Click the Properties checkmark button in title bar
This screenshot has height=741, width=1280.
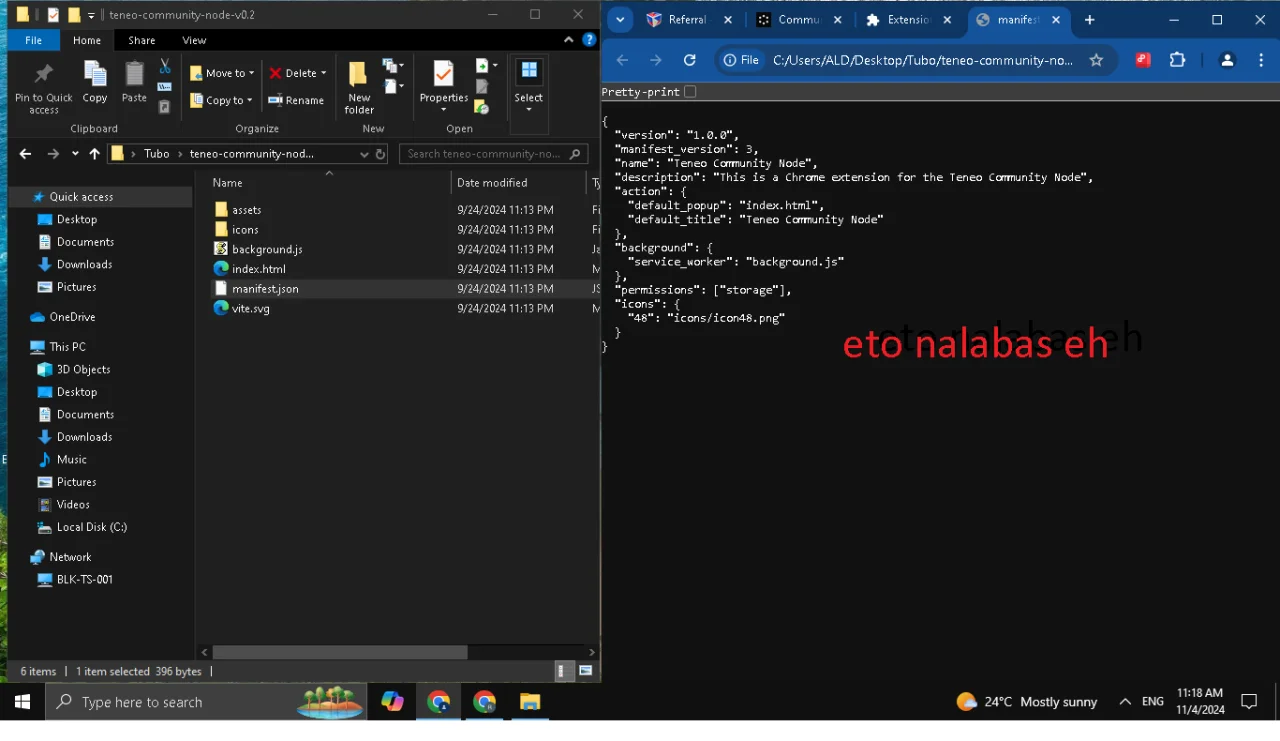click(53, 15)
